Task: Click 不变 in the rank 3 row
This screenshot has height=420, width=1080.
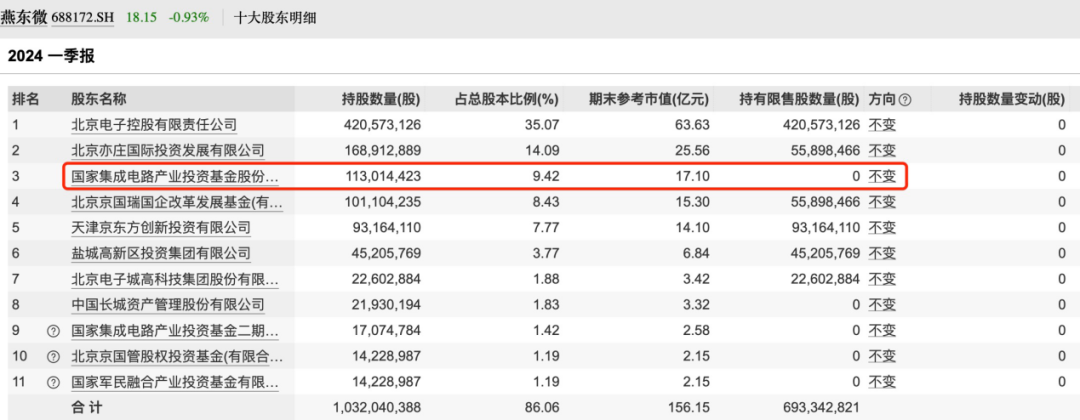Action: pos(882,176)
